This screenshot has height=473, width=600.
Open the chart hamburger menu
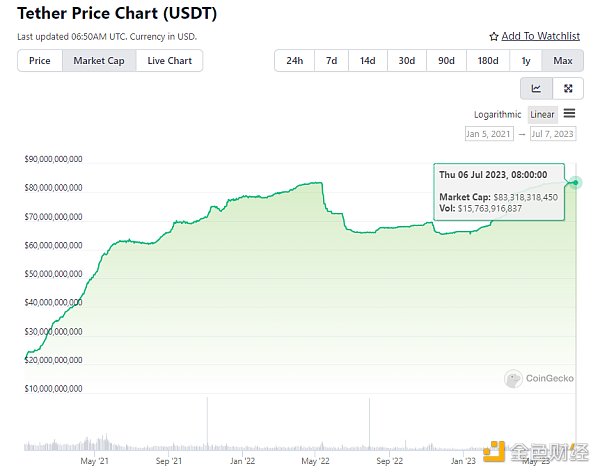(569, 113)
